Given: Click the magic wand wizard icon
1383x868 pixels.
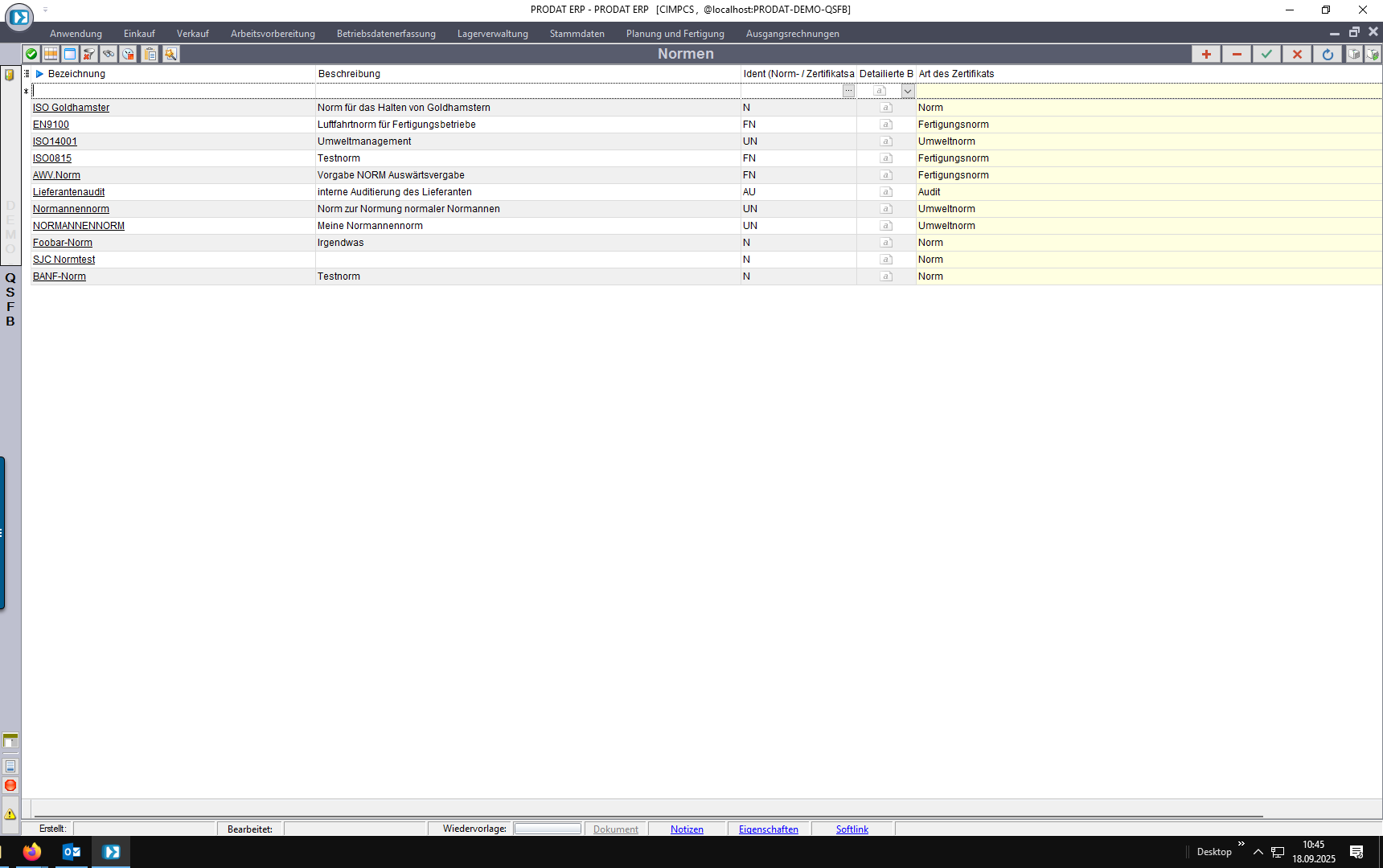Looking at the screenshot, I should 170,54.
